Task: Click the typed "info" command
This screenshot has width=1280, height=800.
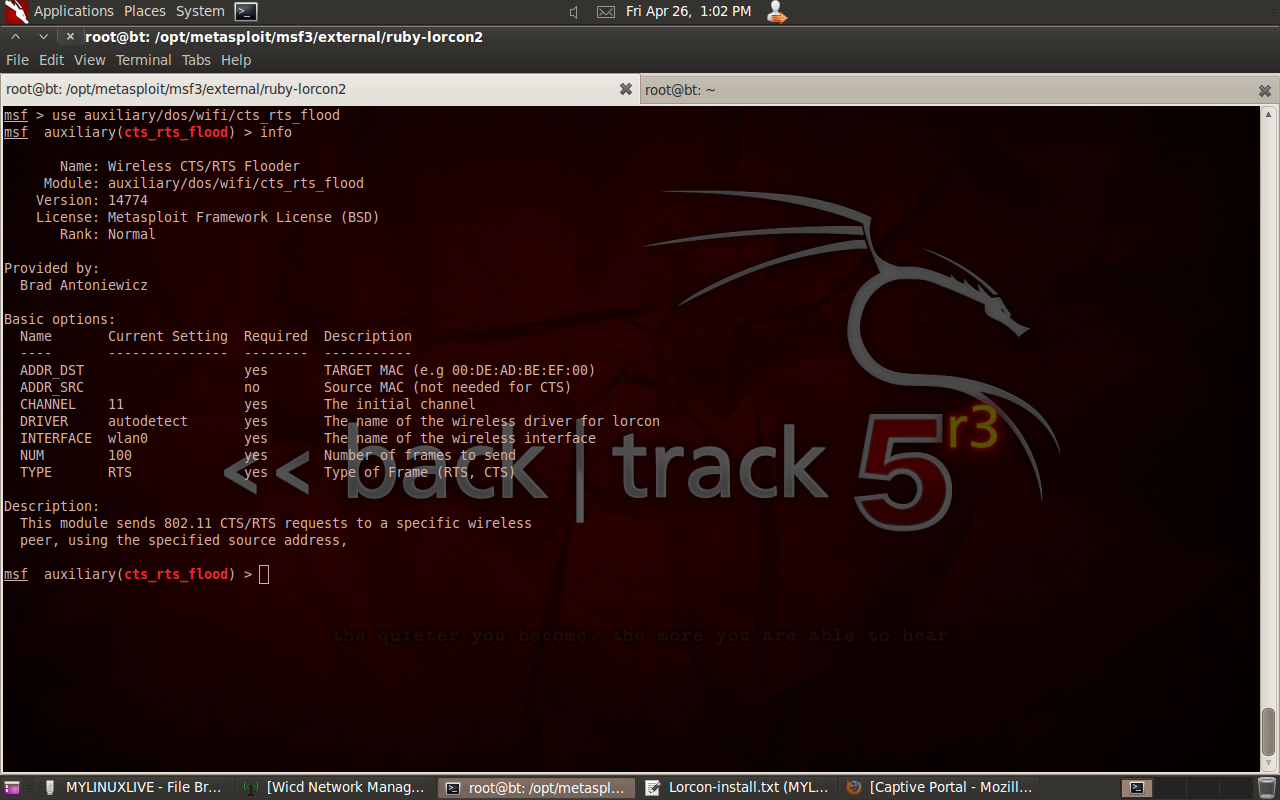Action: point(276,132)
